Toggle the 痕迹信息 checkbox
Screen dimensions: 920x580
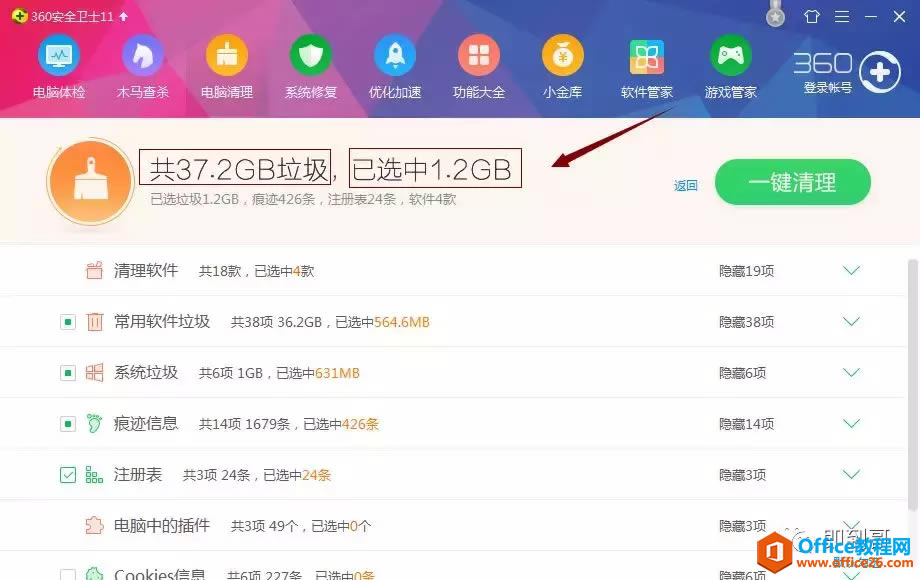(68, 424)
